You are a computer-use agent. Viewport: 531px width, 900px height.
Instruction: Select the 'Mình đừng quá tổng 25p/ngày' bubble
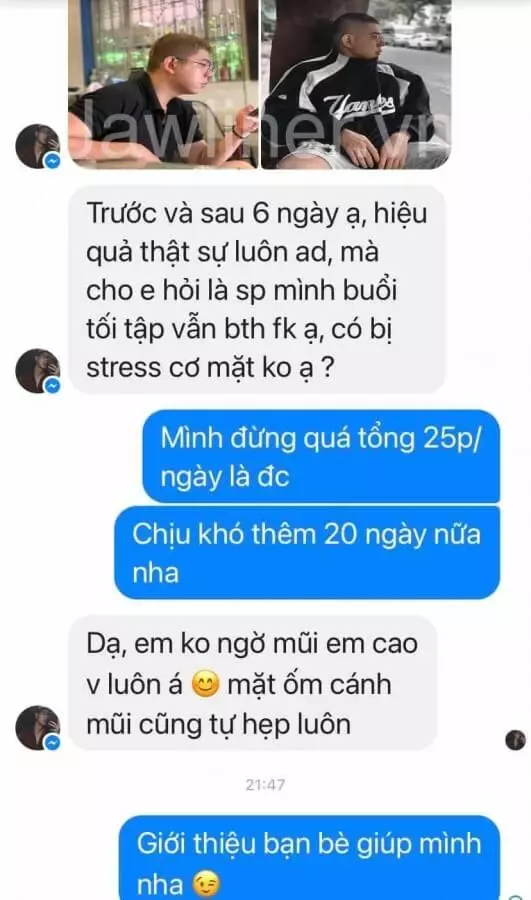click(x=321, y=456)
